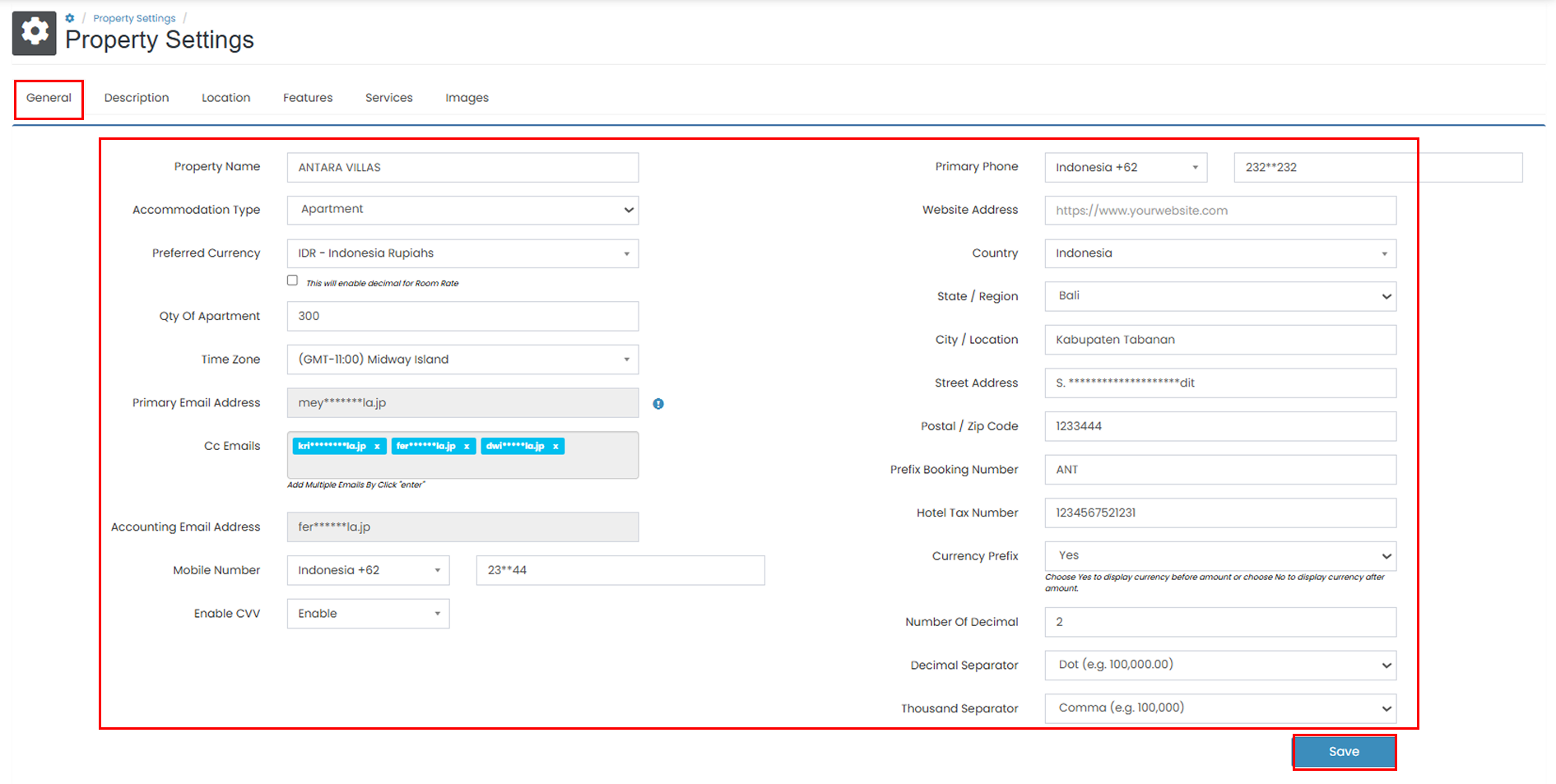This screenshot has width=1556, height=784.
Task: Click the small gear breadcrumb home icon
Action: click(x=70, y=18)
